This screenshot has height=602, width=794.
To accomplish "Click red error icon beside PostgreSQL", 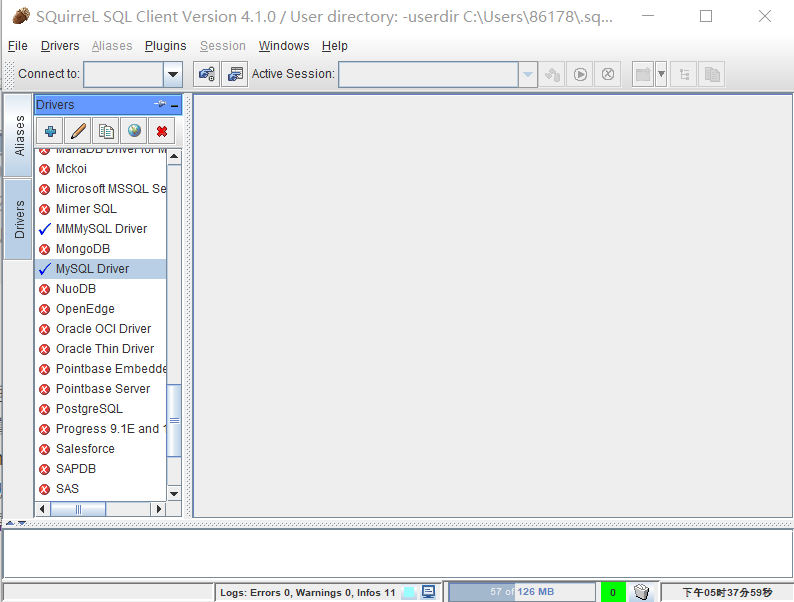I will [45, 409].
